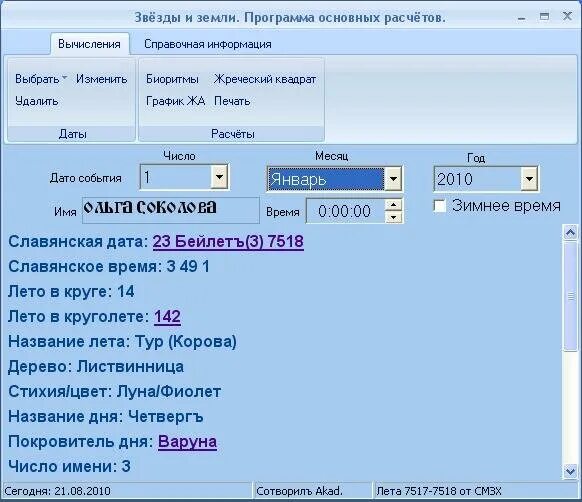Click the Время time field
Viewport: 582px width, 502px height.
345,211
